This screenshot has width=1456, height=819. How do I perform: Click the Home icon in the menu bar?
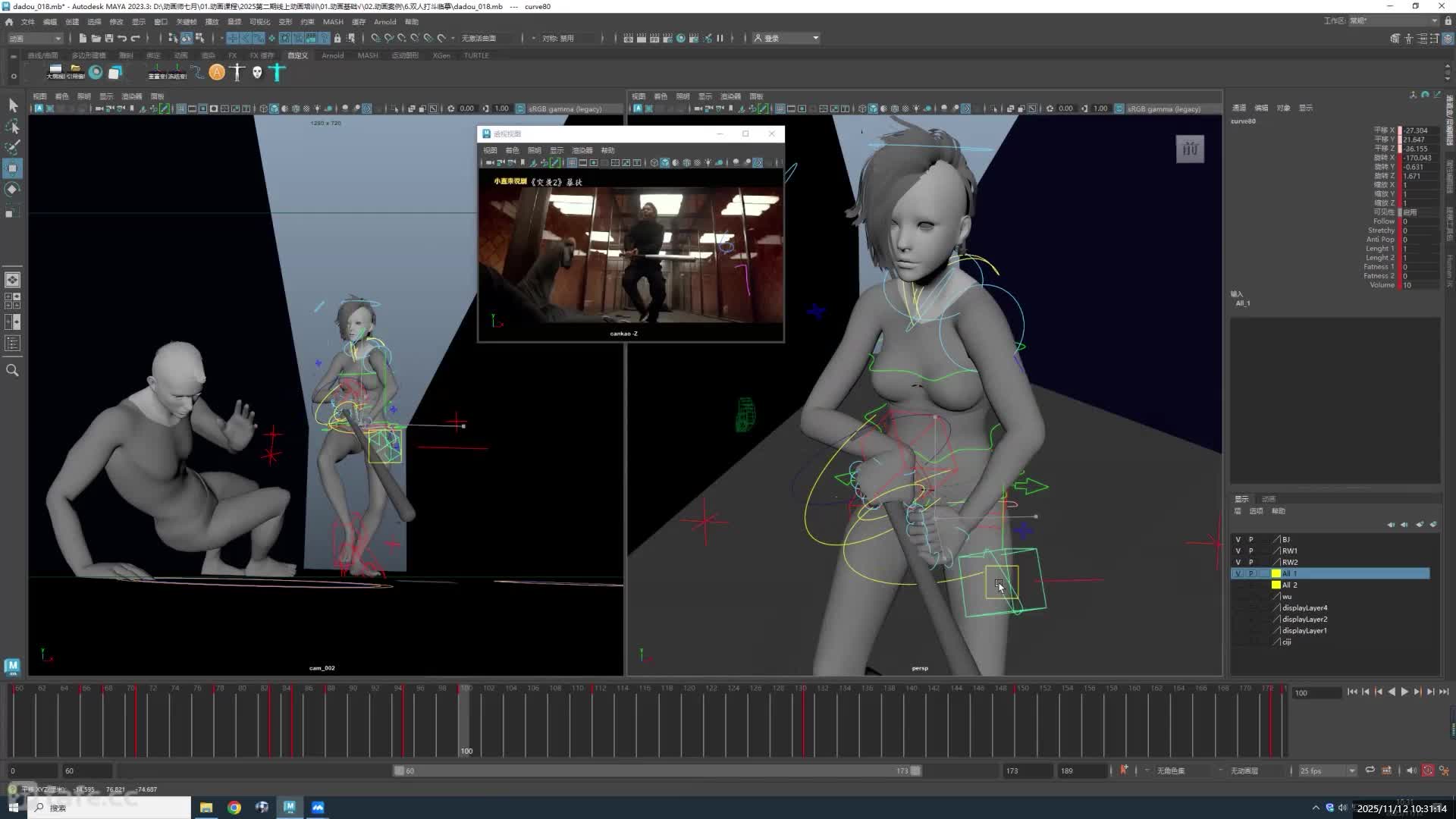coord(9,22)
